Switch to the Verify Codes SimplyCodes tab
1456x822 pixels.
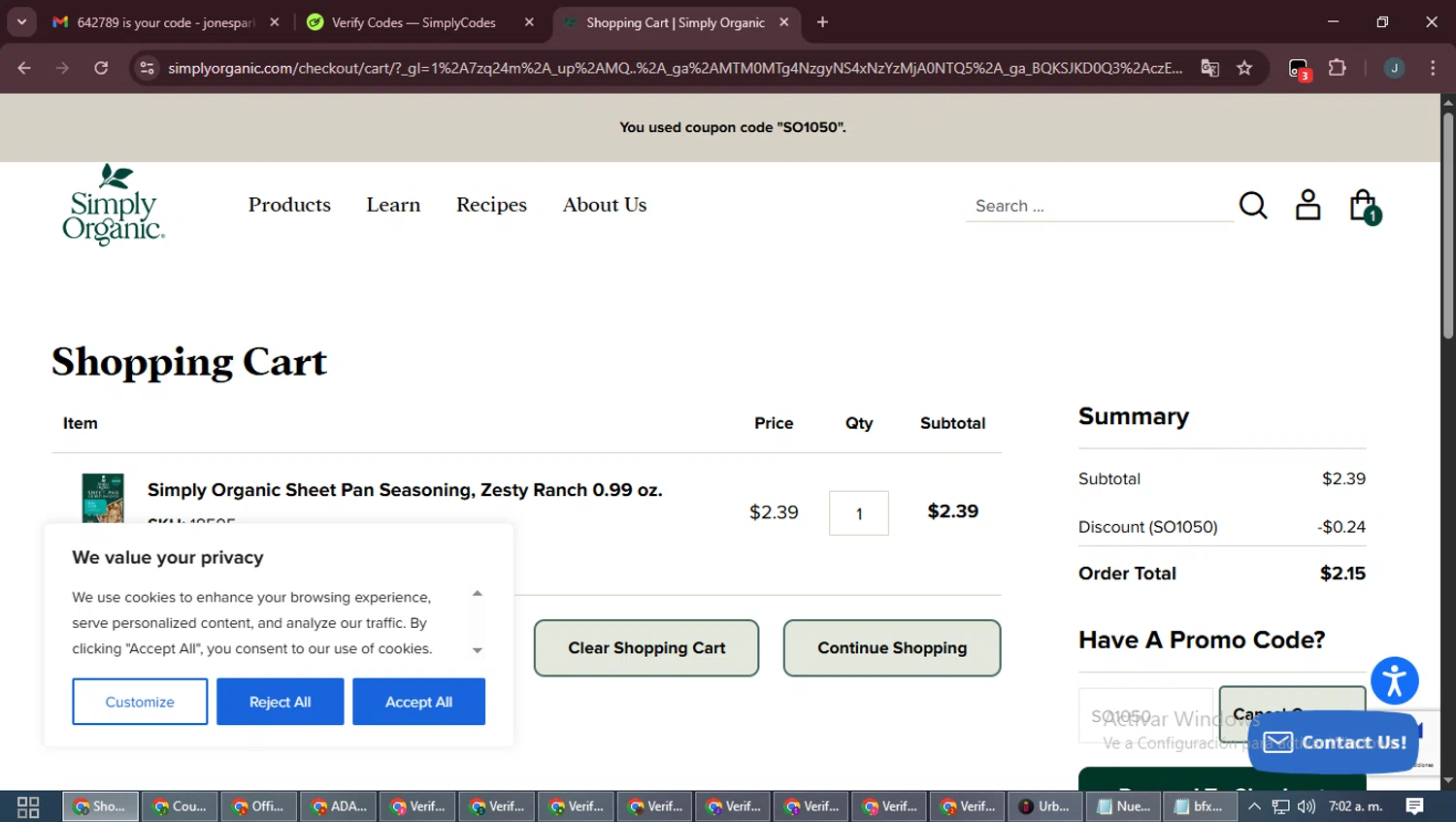point(414,22)
